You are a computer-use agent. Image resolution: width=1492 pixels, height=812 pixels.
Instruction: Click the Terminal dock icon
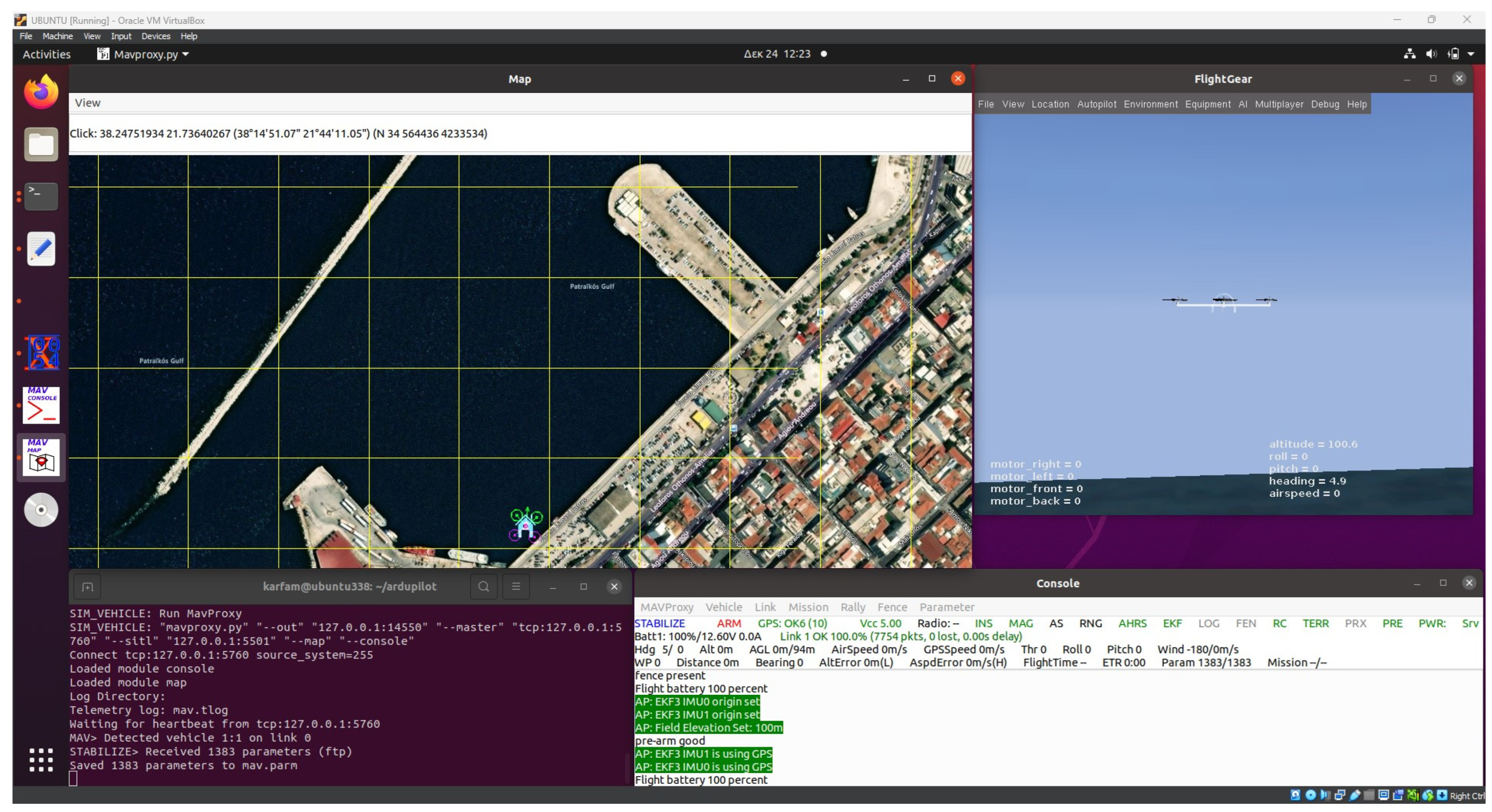[x=41, y=196]
